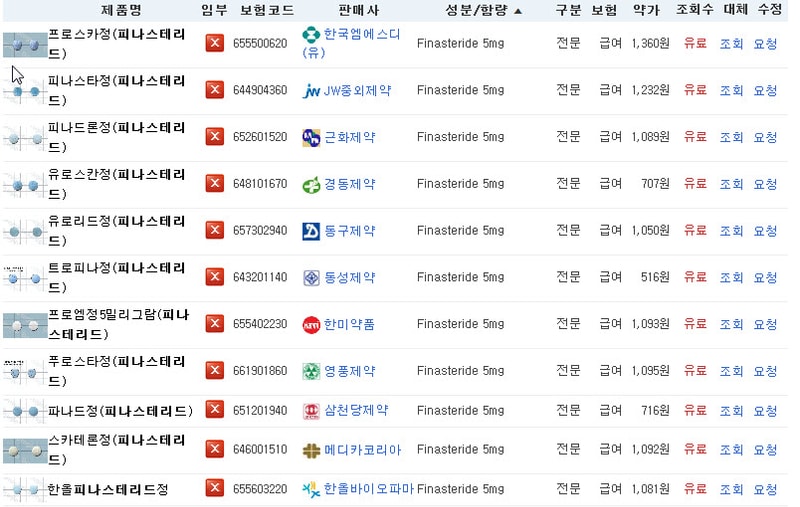Click the red X icon for 파나드정

(214, 410)
